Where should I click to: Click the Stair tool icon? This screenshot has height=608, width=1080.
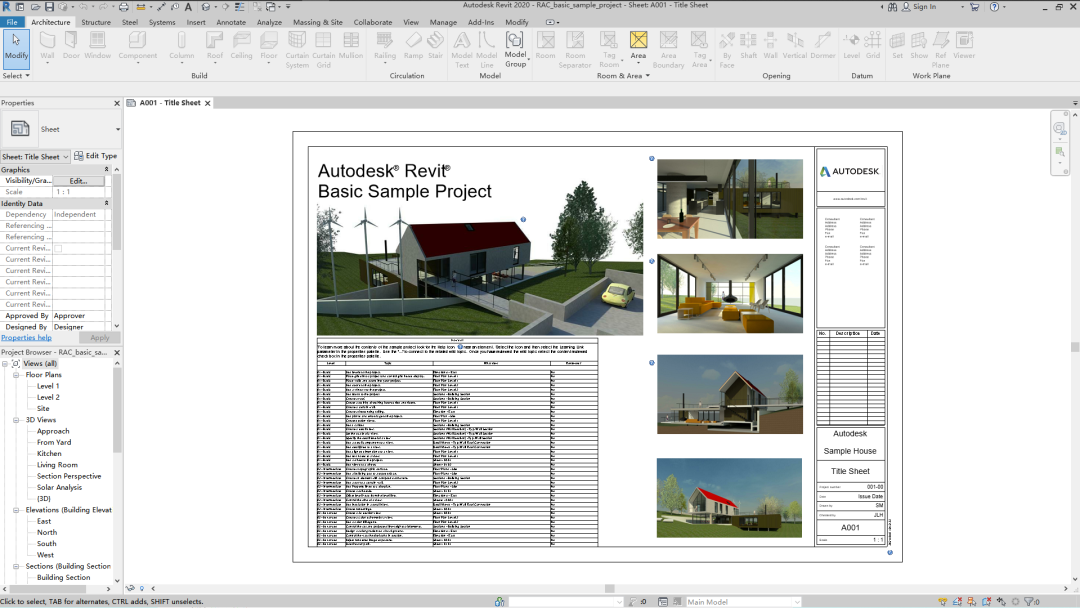pyautogui.click(x=435, y=45)
